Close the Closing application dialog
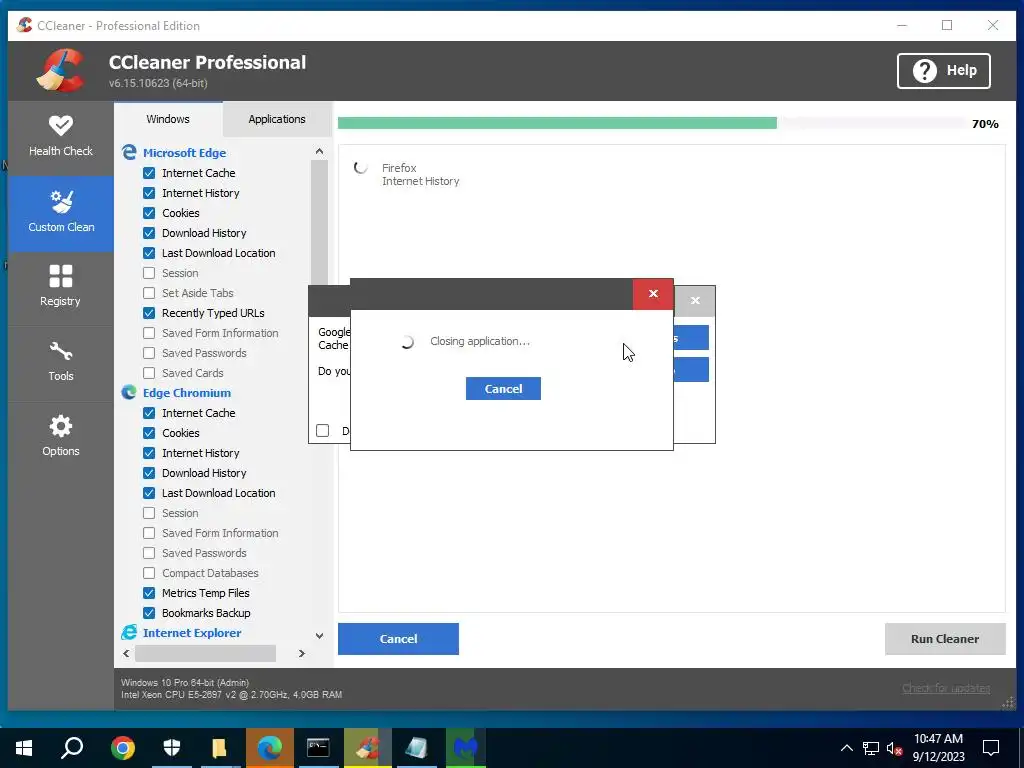 653,294
